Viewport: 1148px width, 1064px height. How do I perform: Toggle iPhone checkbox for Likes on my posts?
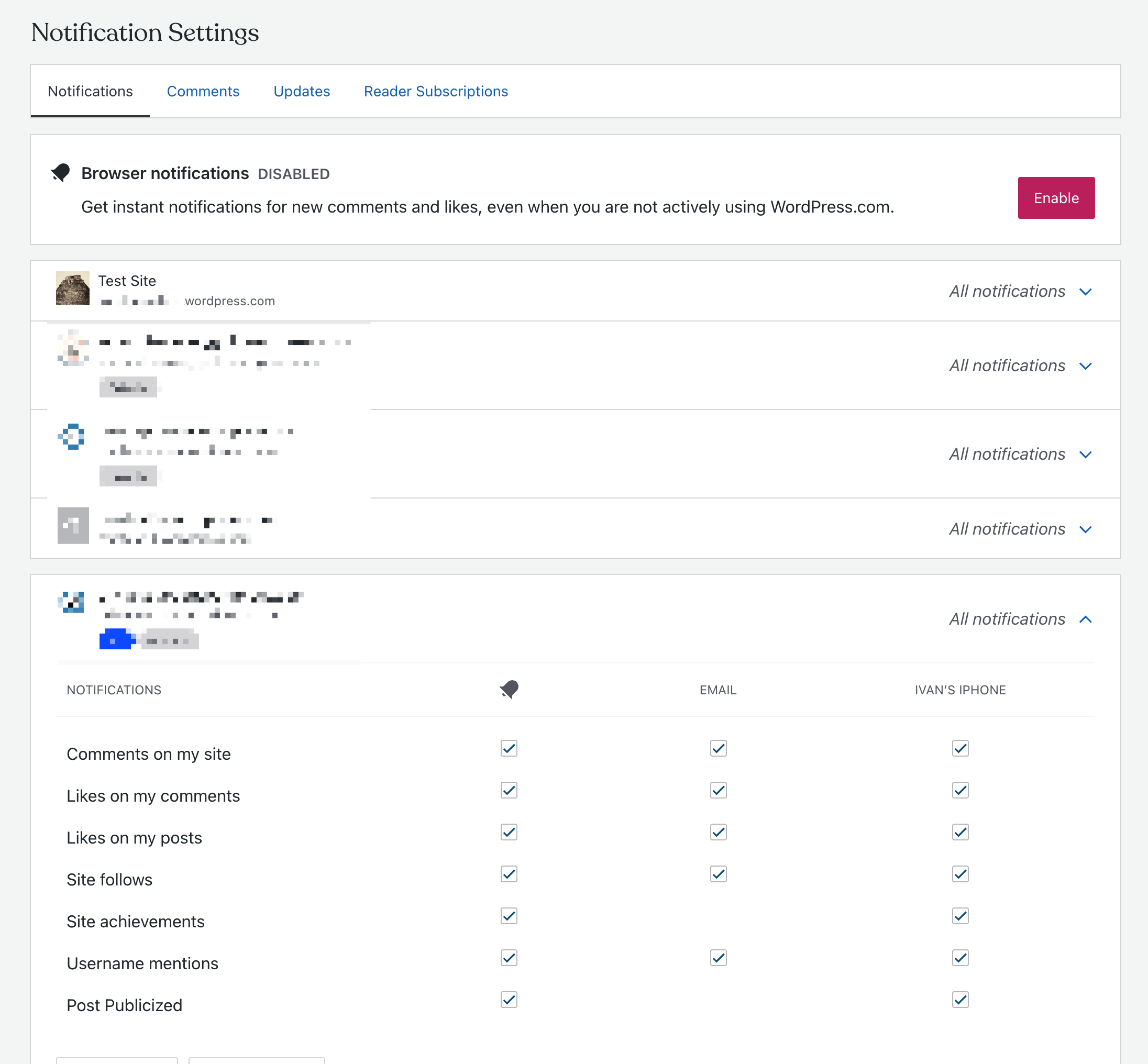960,832
